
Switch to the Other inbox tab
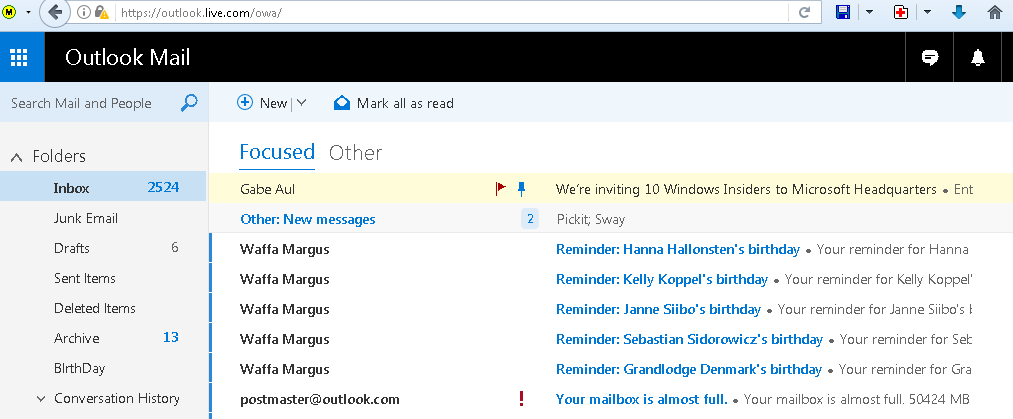(x=355, y=152)
